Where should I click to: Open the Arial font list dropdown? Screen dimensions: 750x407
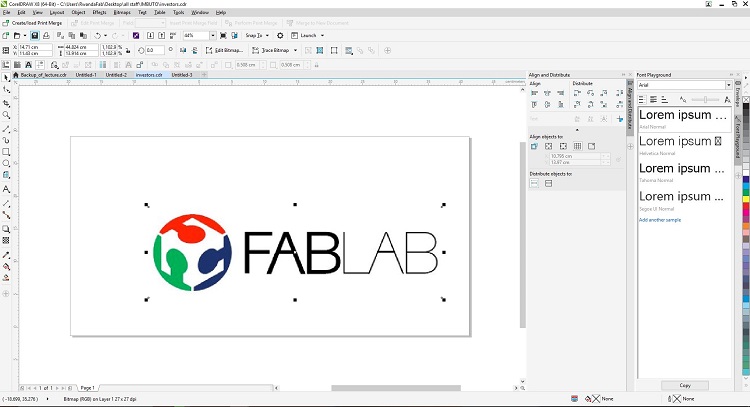728,85
